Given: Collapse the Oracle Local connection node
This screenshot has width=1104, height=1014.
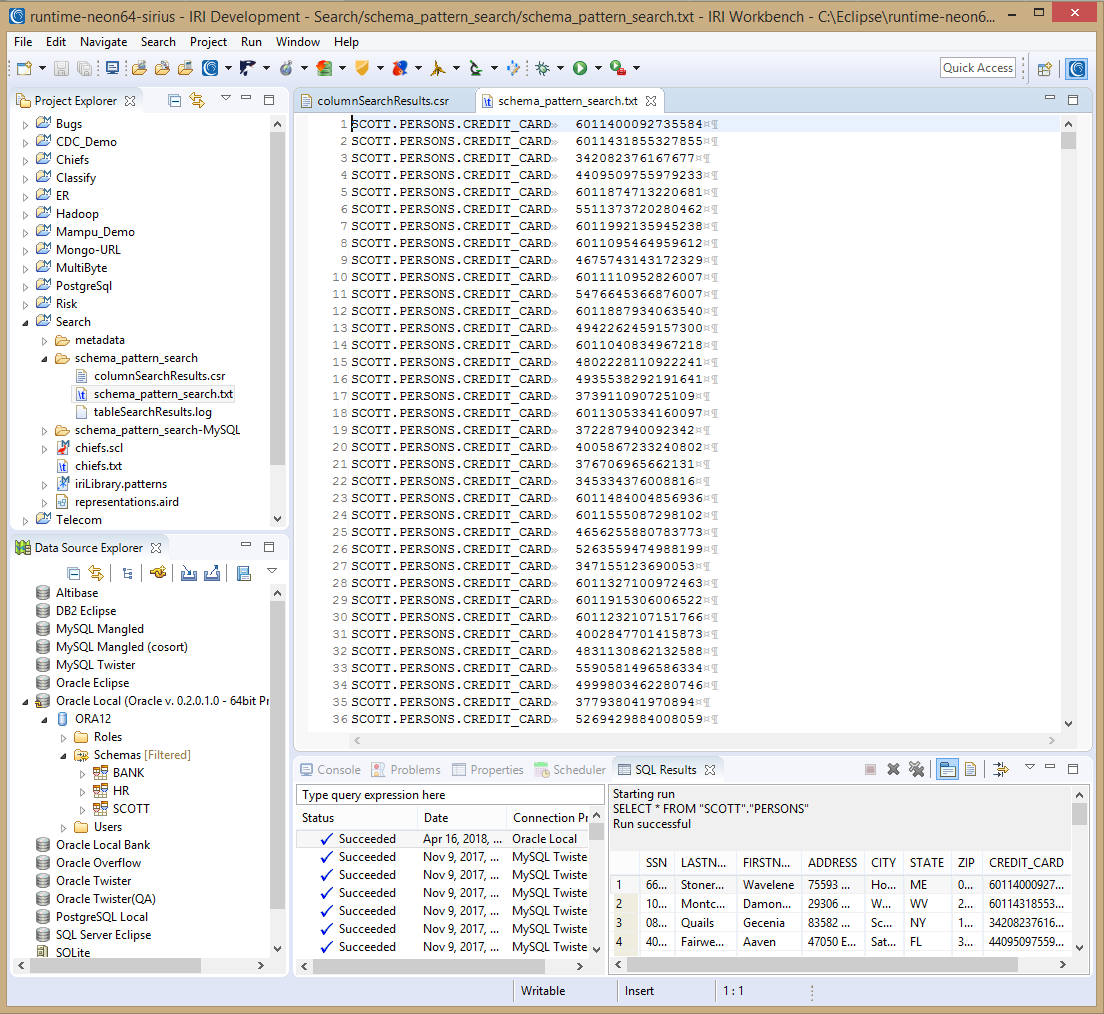Looking at the screenshot, I should coord(25,701).
